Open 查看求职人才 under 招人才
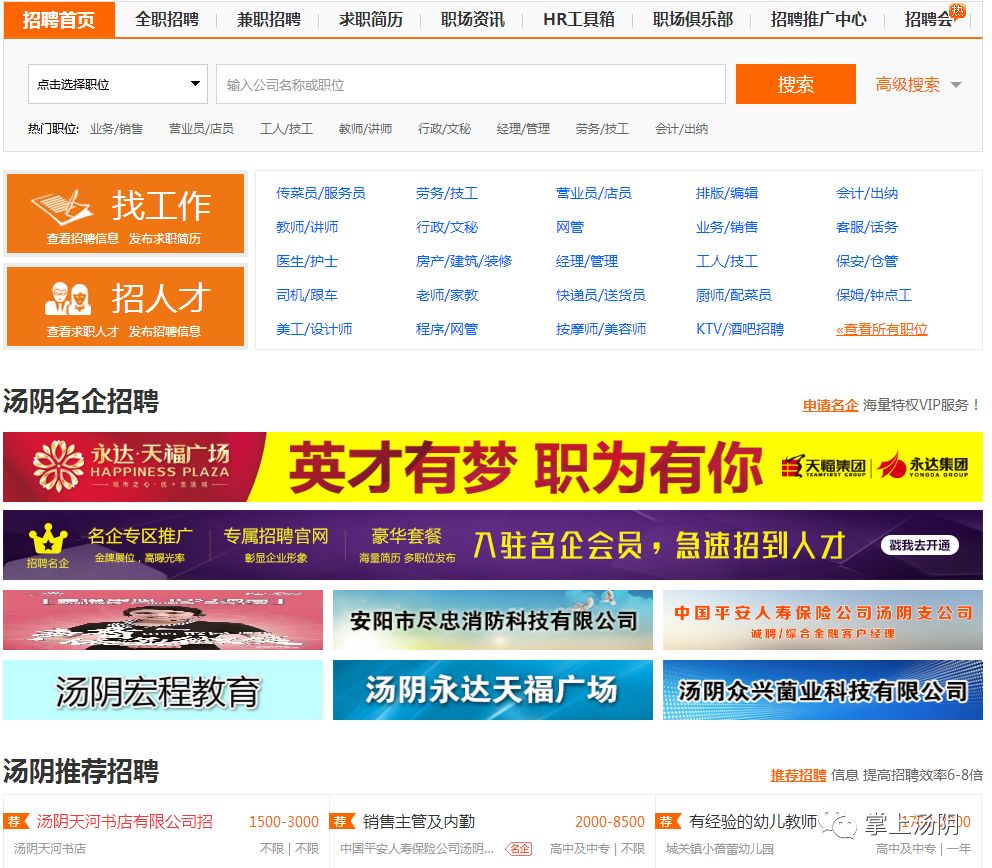This screenshot has width=992, height=868. (x=82, y=332)
